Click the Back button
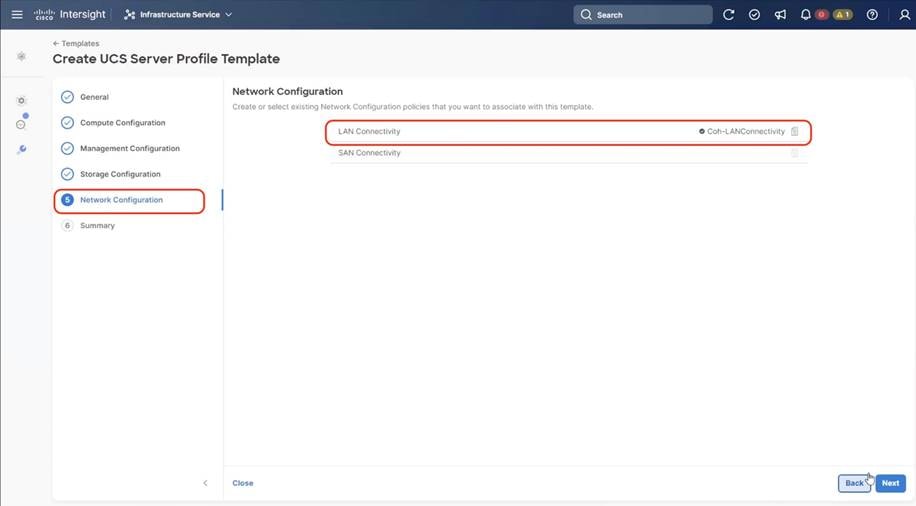 point(854,483)
